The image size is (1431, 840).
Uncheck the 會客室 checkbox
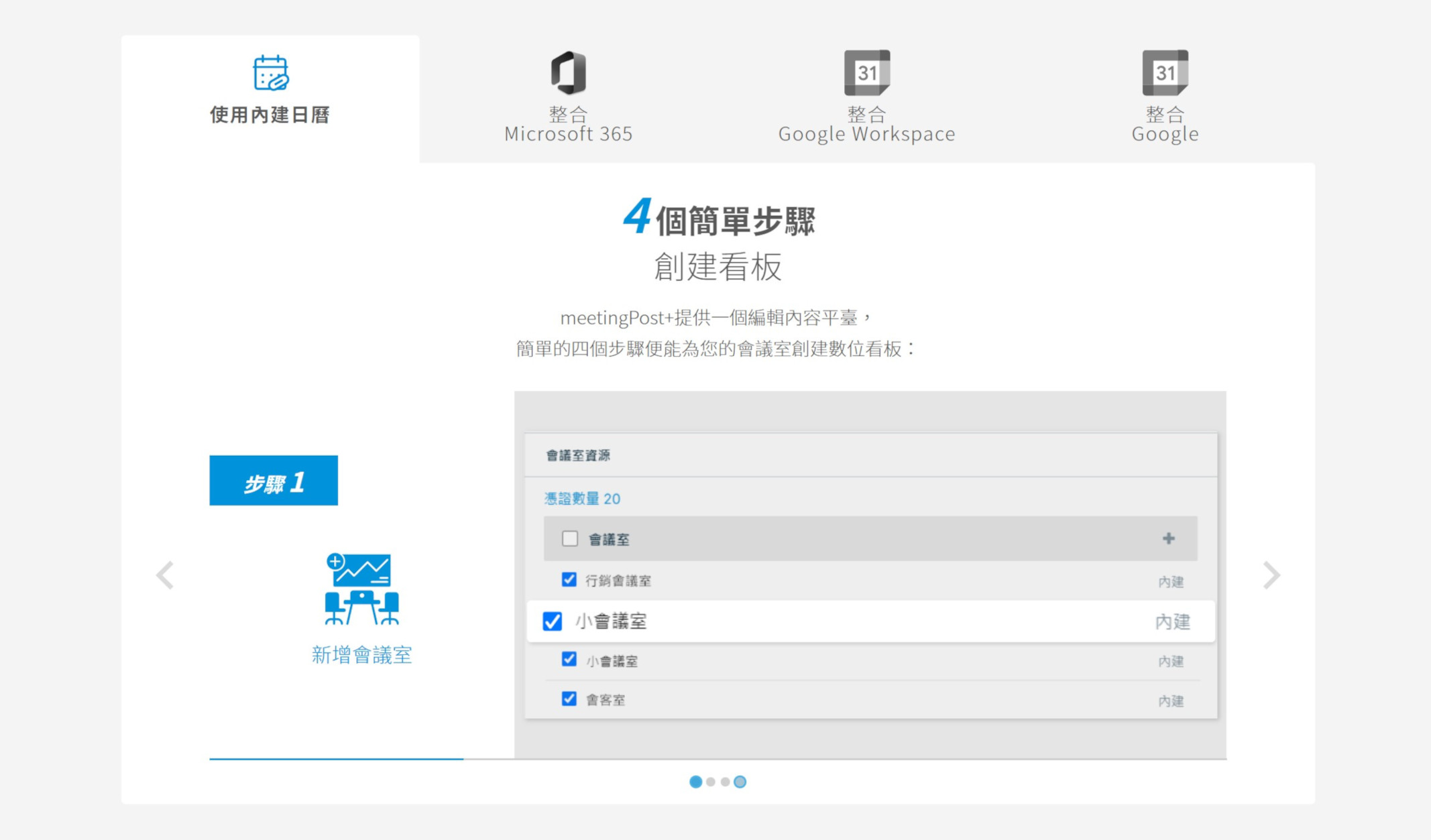(569, 699)
